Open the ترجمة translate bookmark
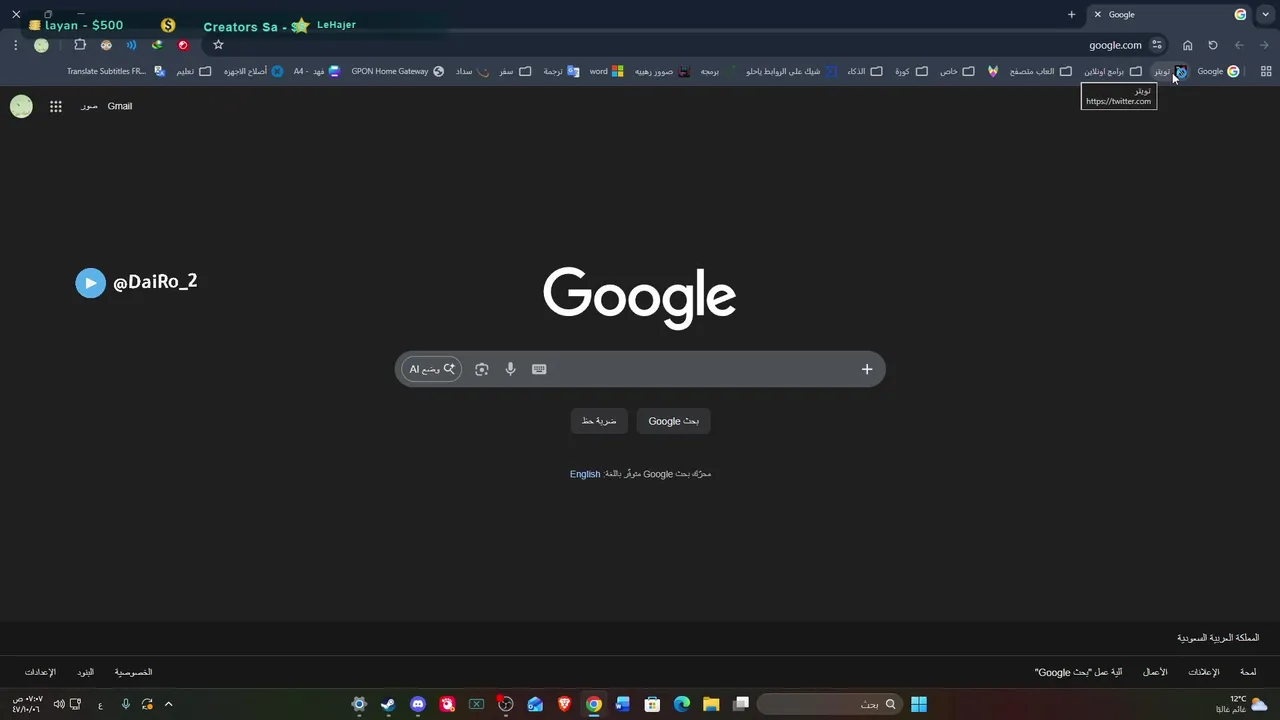This screenshot has width=1280, height=720. click(561, 71)
